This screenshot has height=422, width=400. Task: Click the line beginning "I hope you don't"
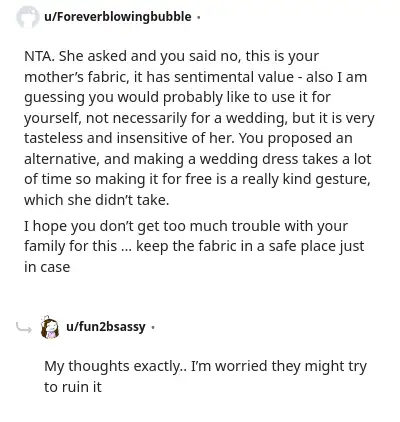[186, 226]
